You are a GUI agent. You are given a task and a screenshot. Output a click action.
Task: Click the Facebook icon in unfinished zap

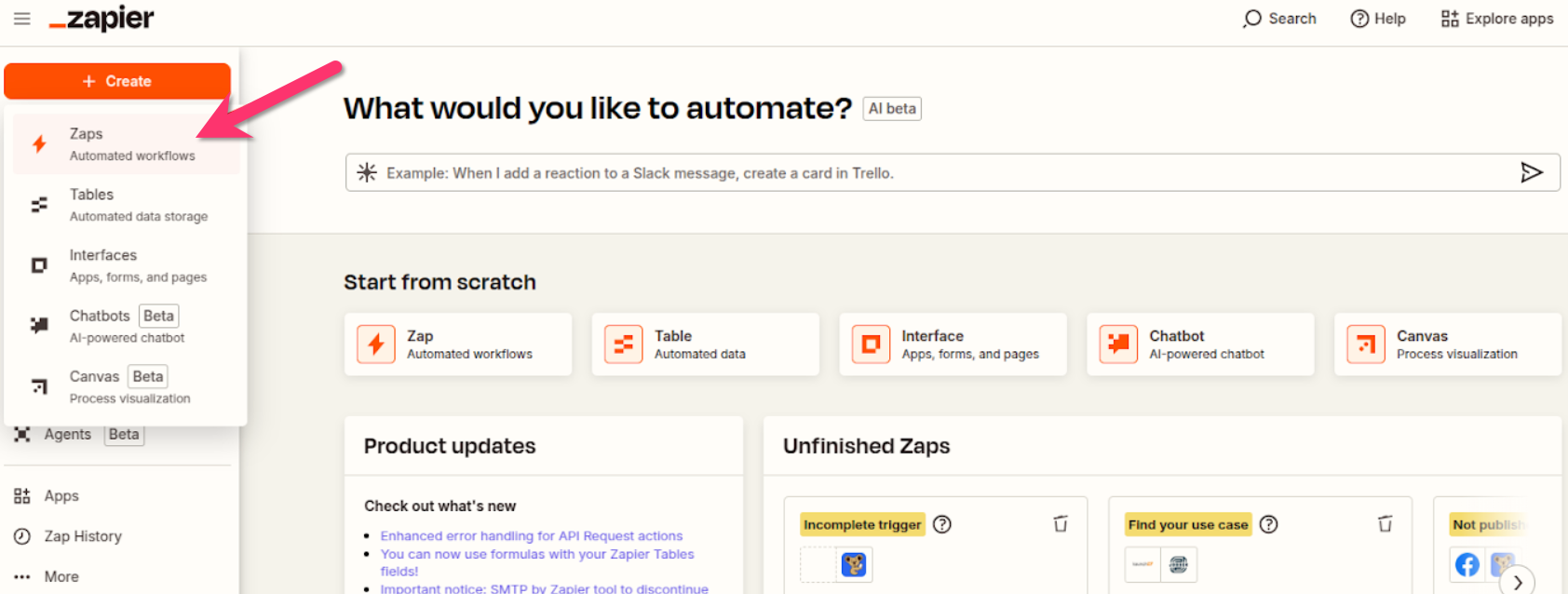point(1467,564)
